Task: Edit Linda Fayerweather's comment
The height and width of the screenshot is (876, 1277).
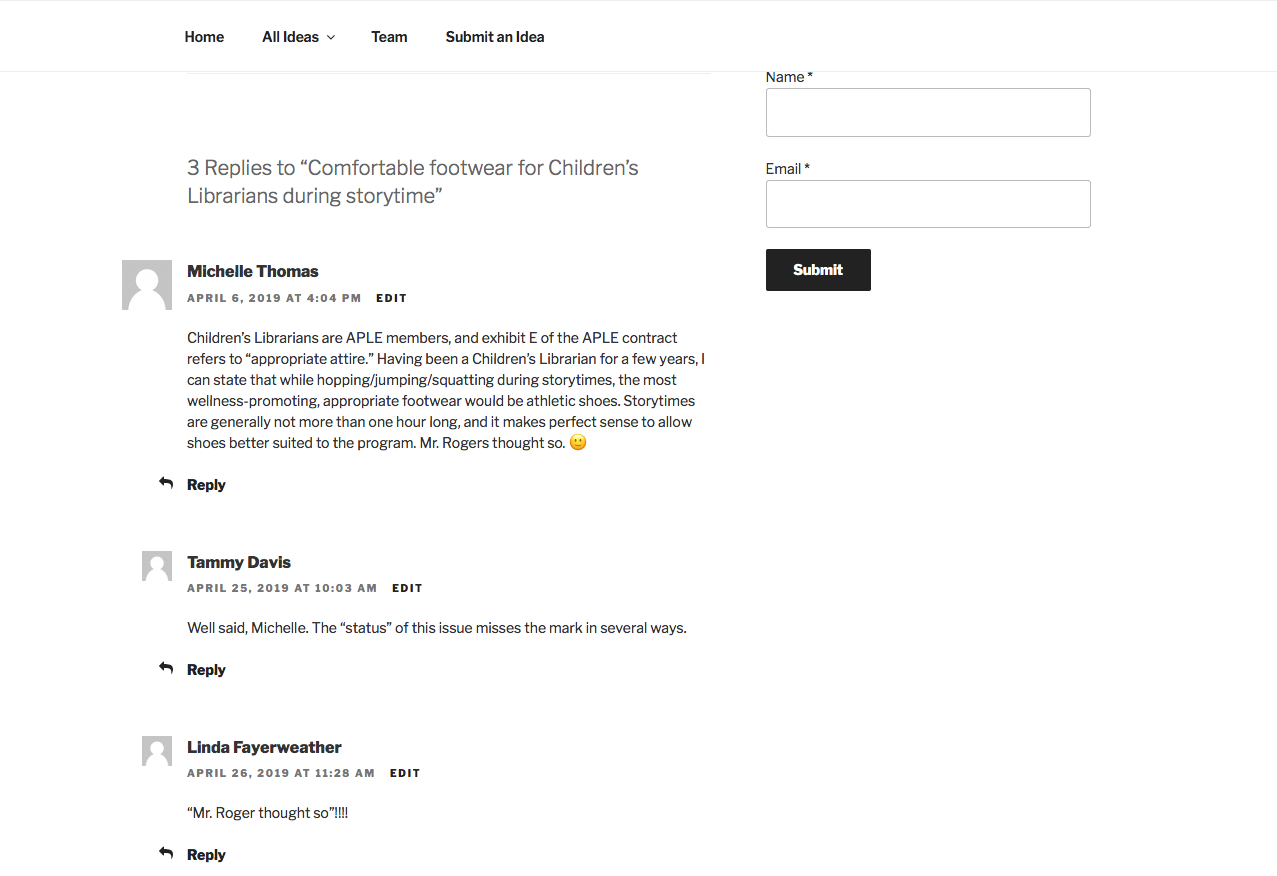Action: pos(405,773)
